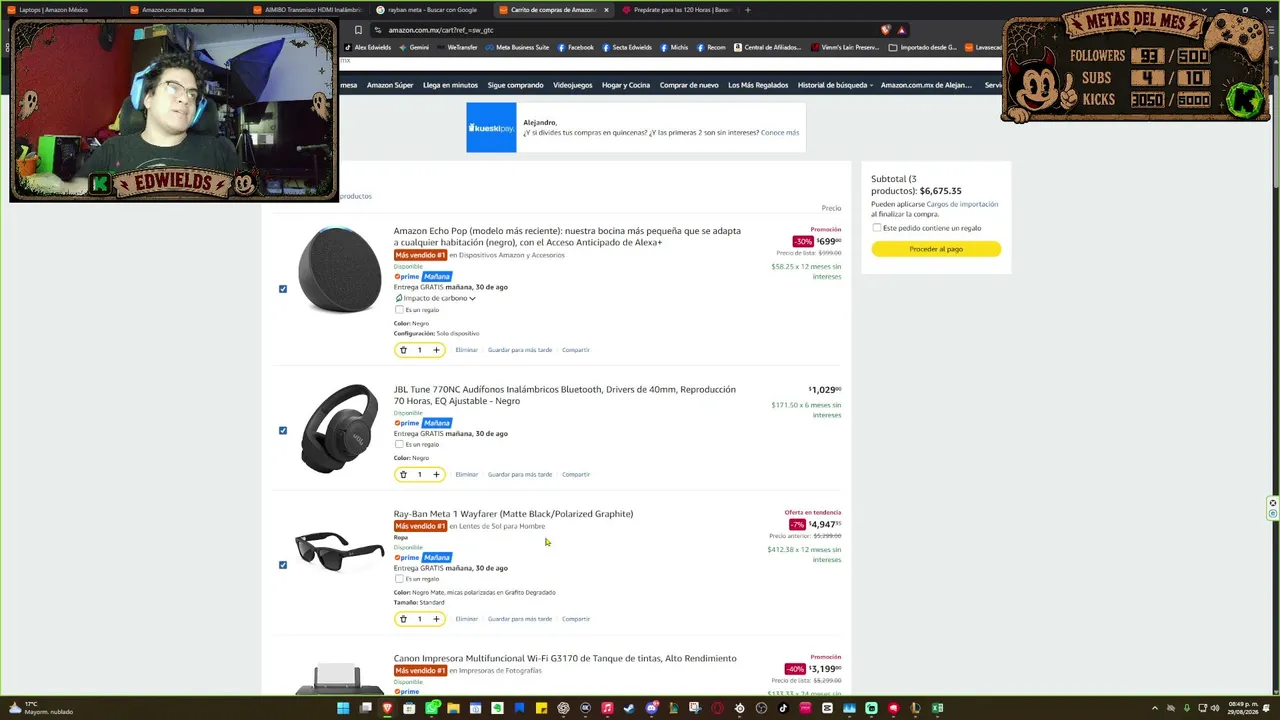
Task: Add one more JBL Tune 770NC headphone
Action: [436, 474]
